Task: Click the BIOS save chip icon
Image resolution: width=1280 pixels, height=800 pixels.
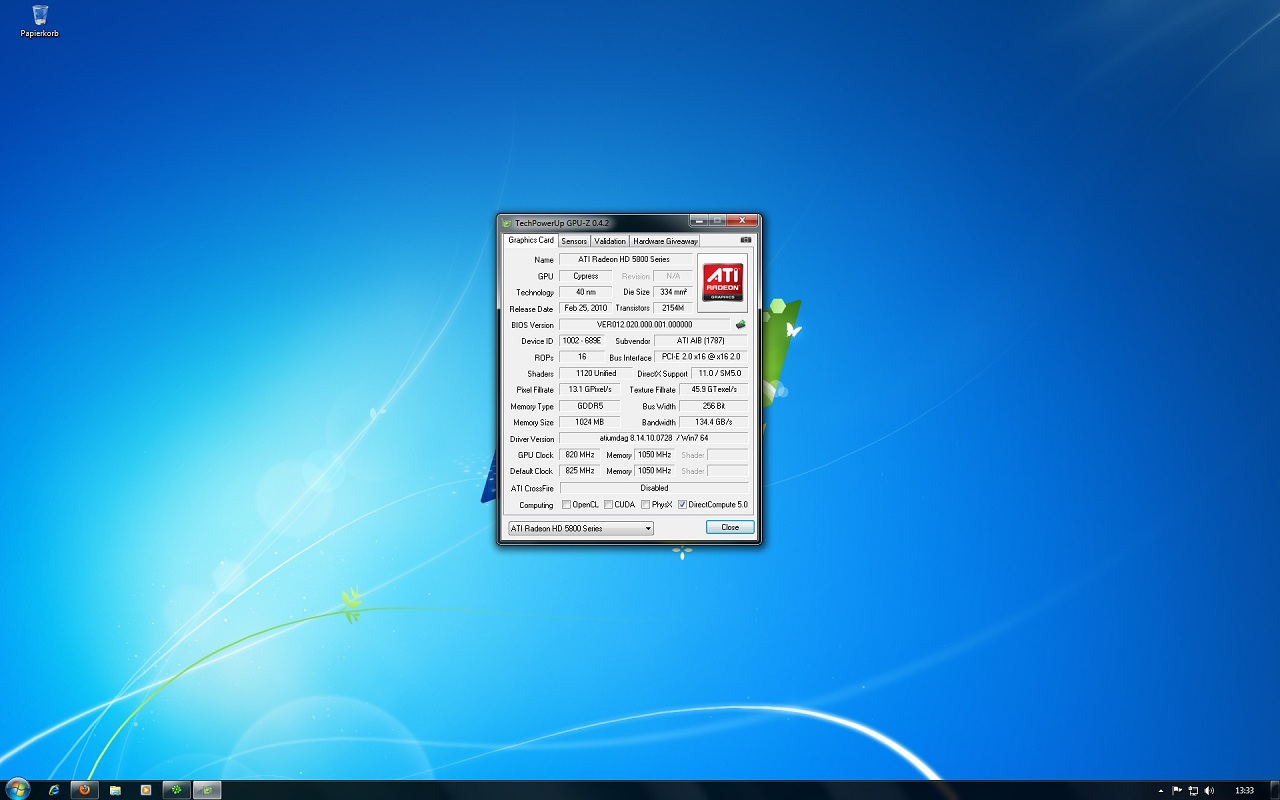Action: pos(741,325)
